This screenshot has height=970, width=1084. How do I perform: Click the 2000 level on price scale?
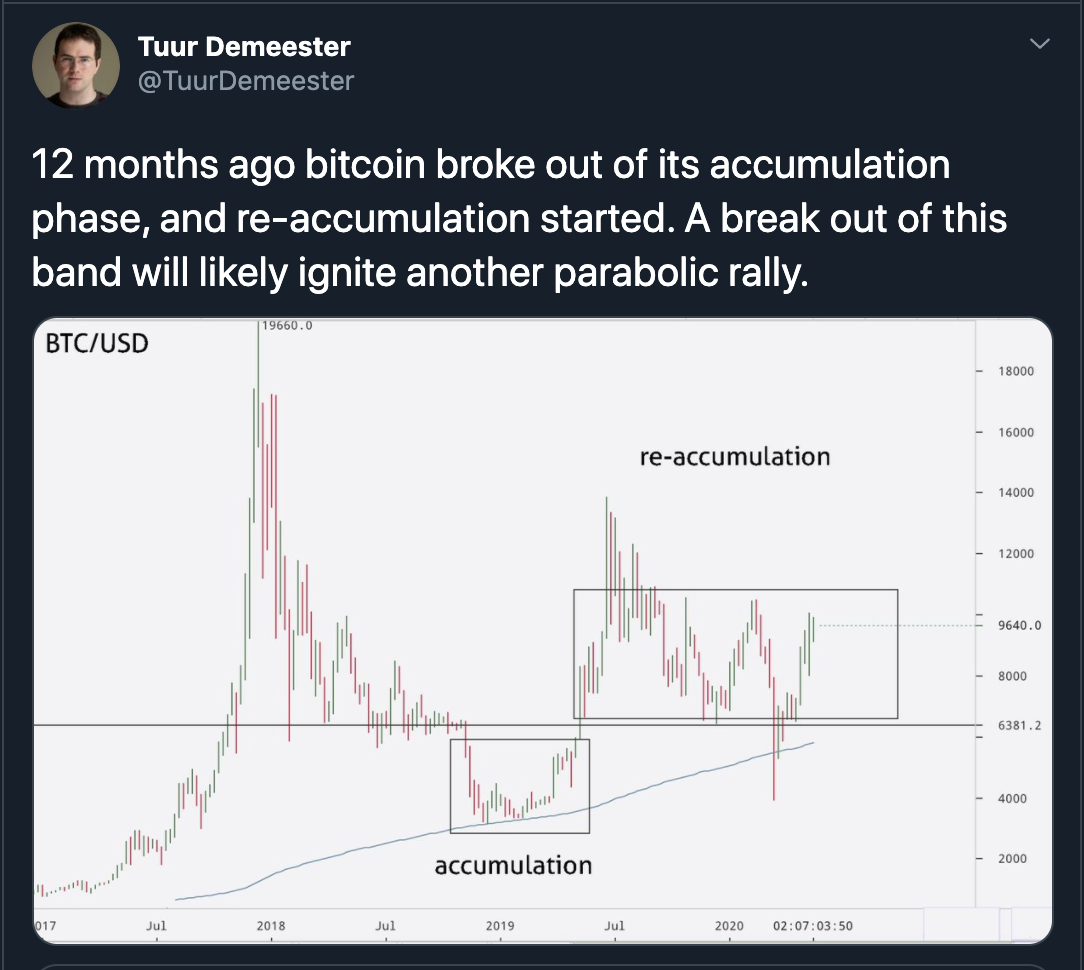click(x=1013, y=859)
